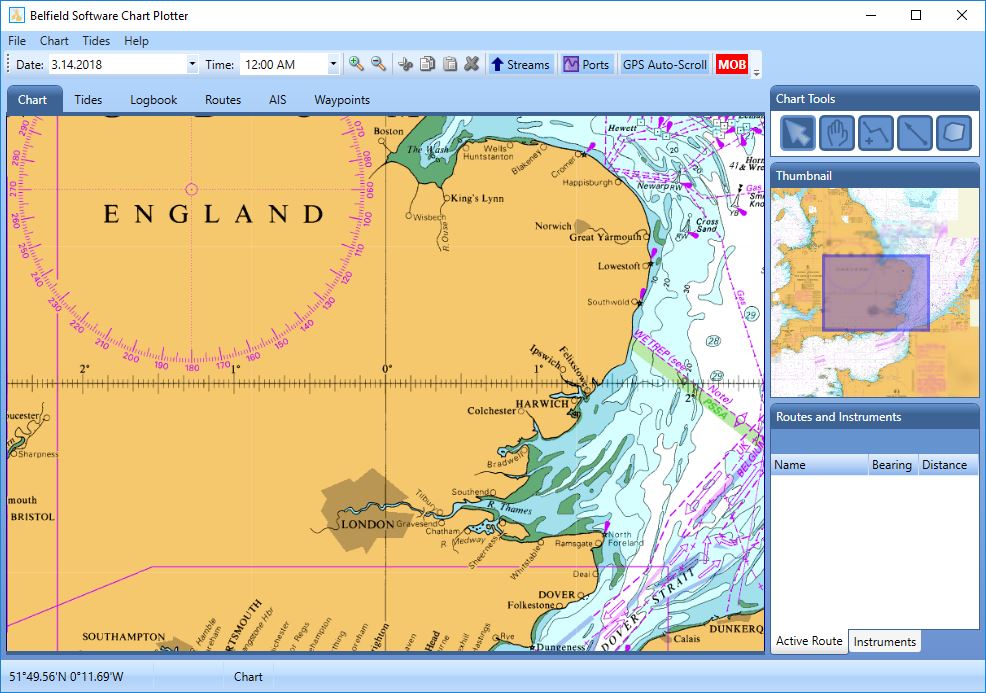Open the Ports panel
The width and height of the screenshot is (986, 693).
587,63
